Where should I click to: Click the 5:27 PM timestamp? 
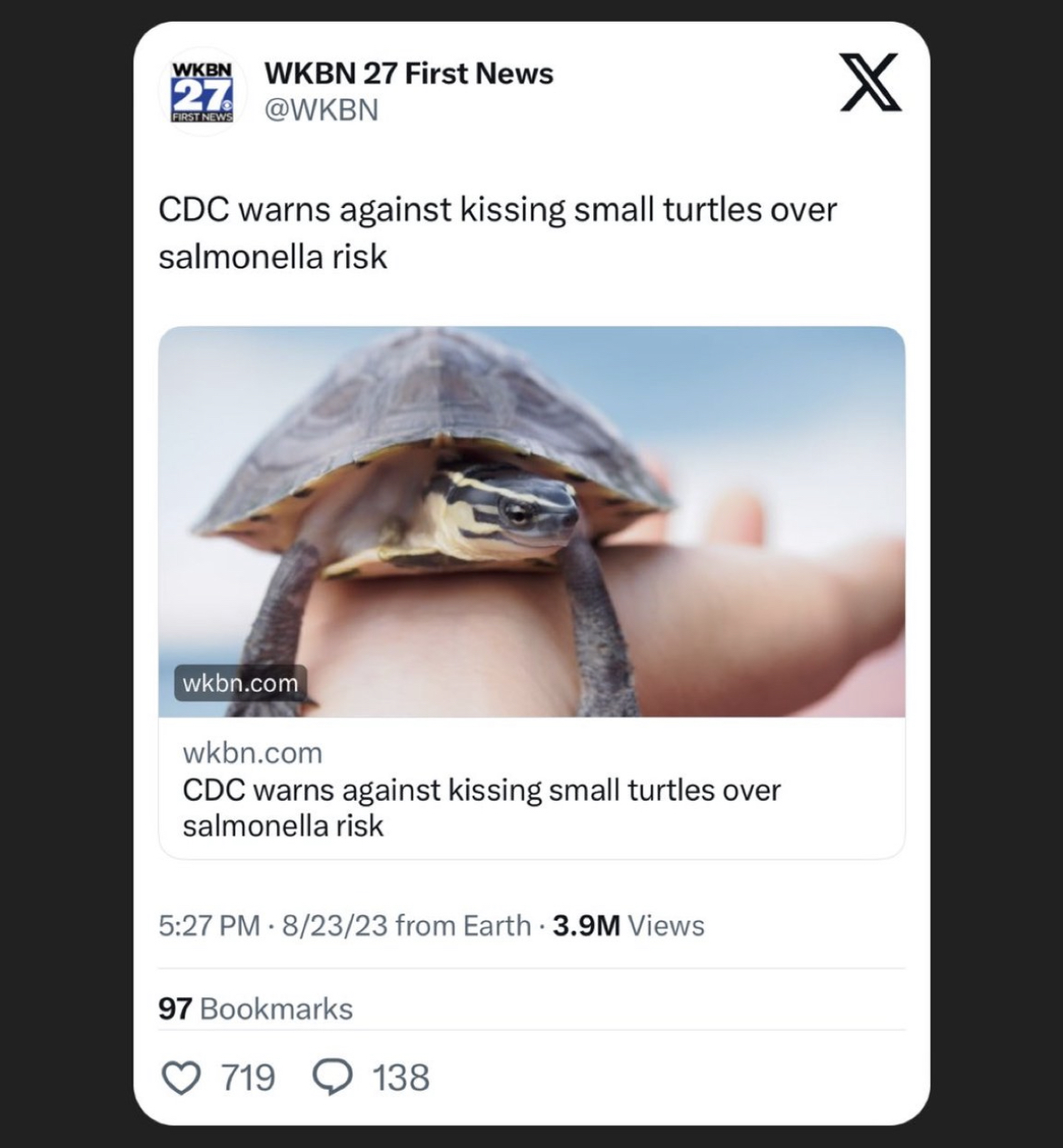pyautogui.click(x=209, y=925)
